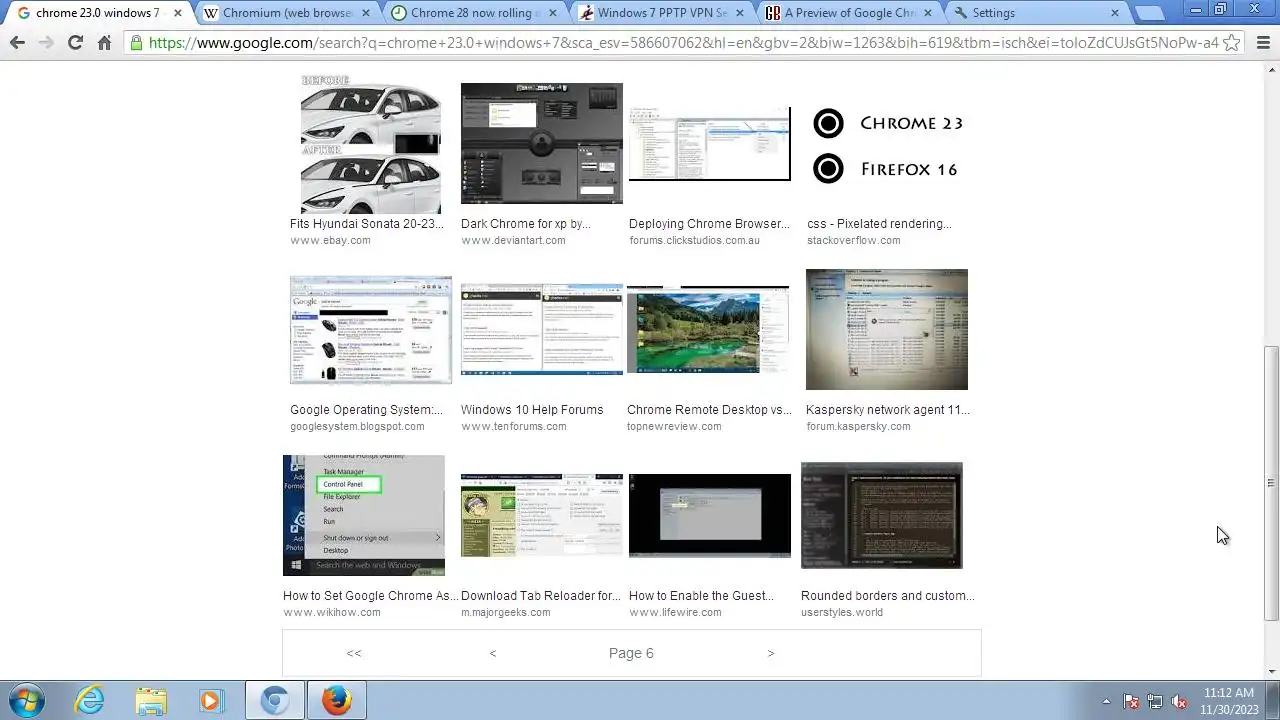Screen dimensions: 1280x720
Task: Bookmark this page with the star icon
Action: pos(1232,43)
